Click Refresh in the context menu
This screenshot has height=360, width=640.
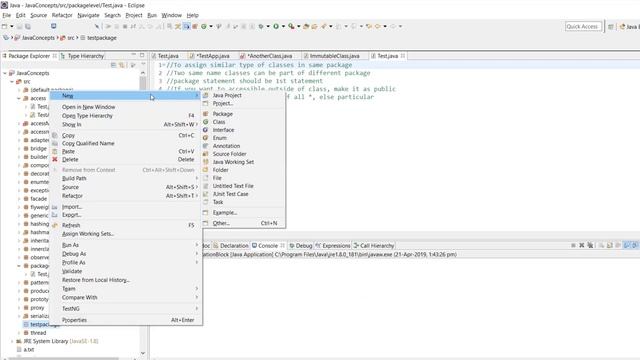(x=71, y=225)
